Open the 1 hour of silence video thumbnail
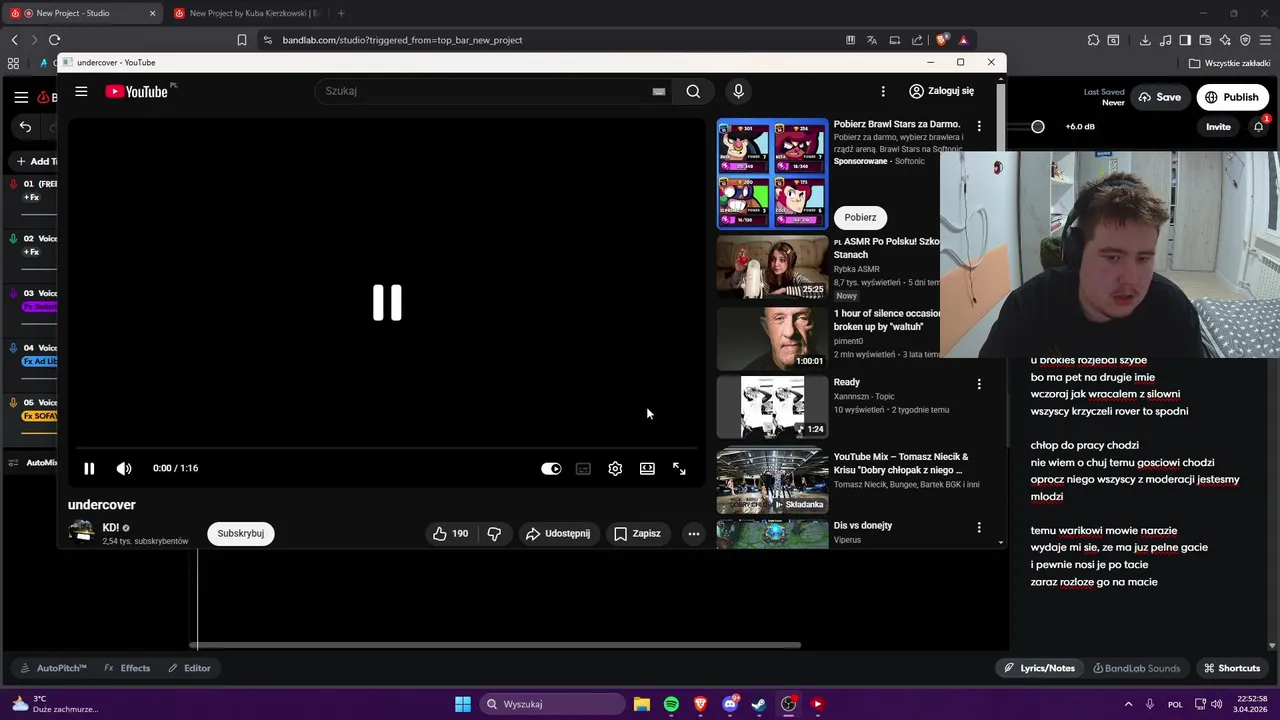The width and height of the screenshot is (1280, 720). 772,338
